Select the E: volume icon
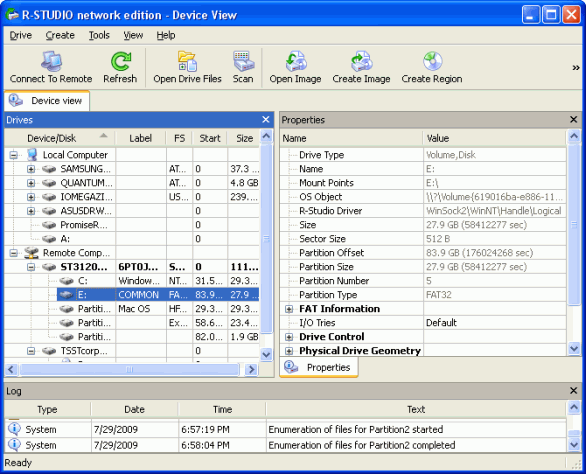The width and height of the screenshot is (586, 474). 67,295
